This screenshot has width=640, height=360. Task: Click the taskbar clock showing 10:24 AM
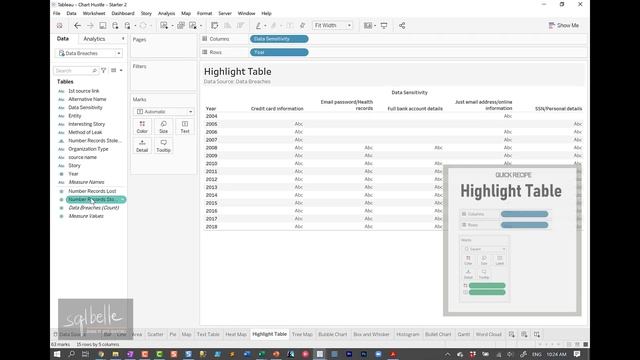(x=556, y=354)
